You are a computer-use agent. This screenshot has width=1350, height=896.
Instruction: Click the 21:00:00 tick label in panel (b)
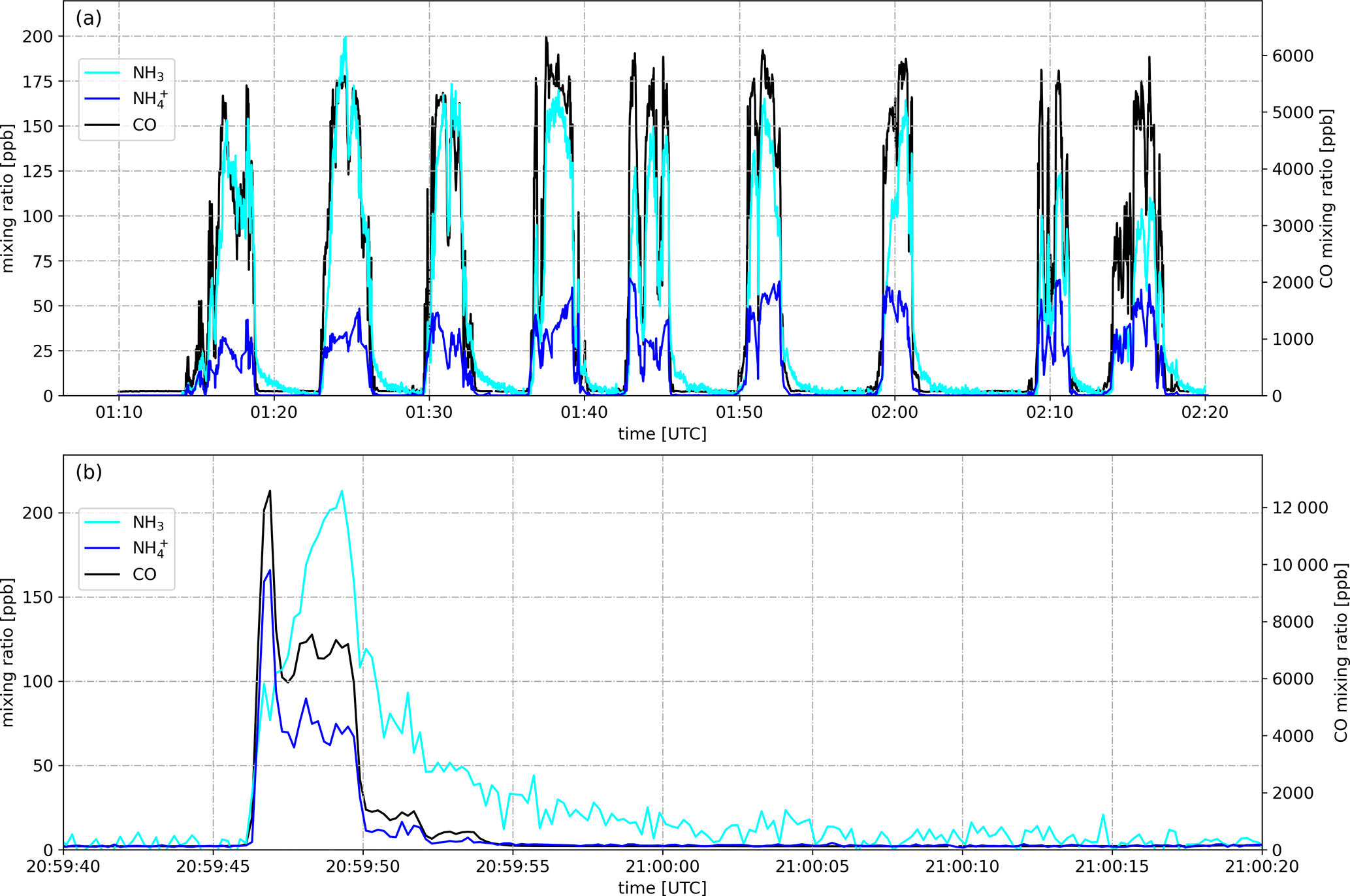(x=662, y=867)
